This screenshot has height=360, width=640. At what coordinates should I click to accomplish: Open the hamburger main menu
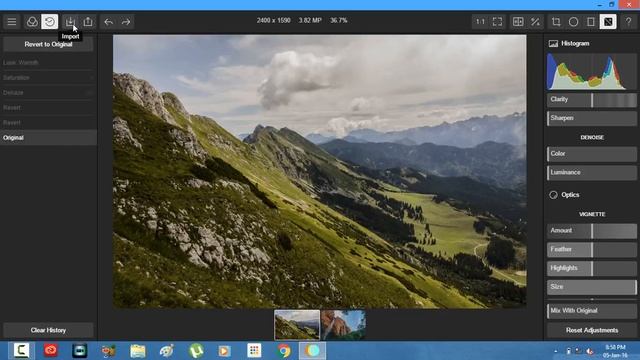pyautogui.click(x=12, y=22)
